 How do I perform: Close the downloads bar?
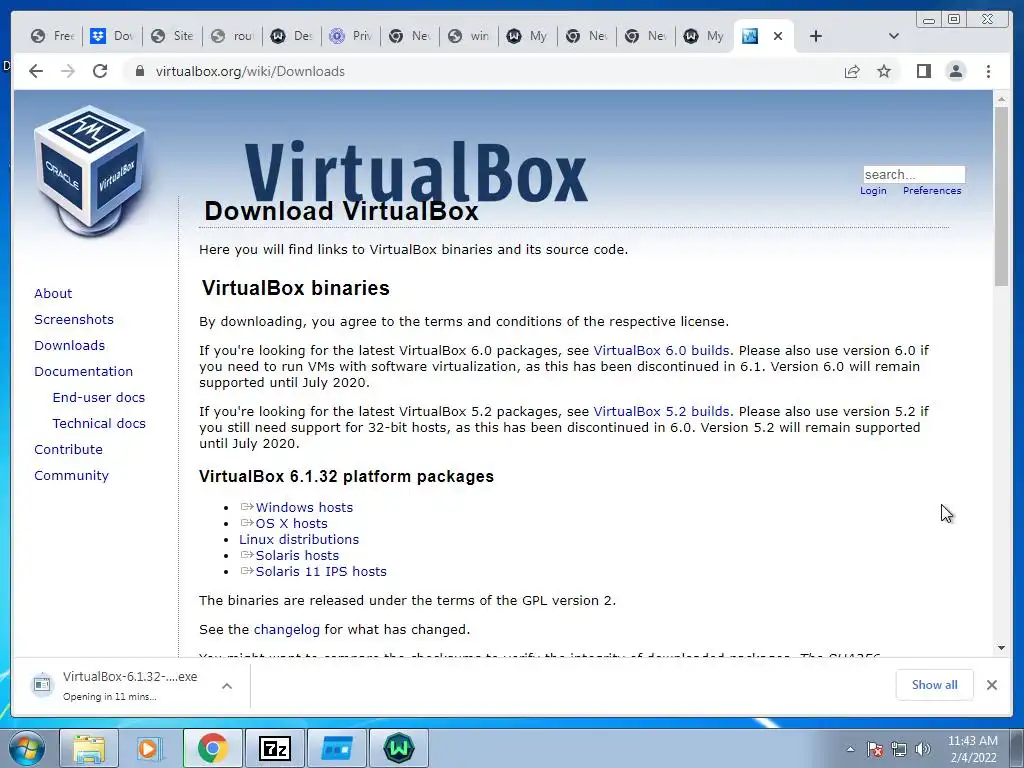click(x=992, y=685)
